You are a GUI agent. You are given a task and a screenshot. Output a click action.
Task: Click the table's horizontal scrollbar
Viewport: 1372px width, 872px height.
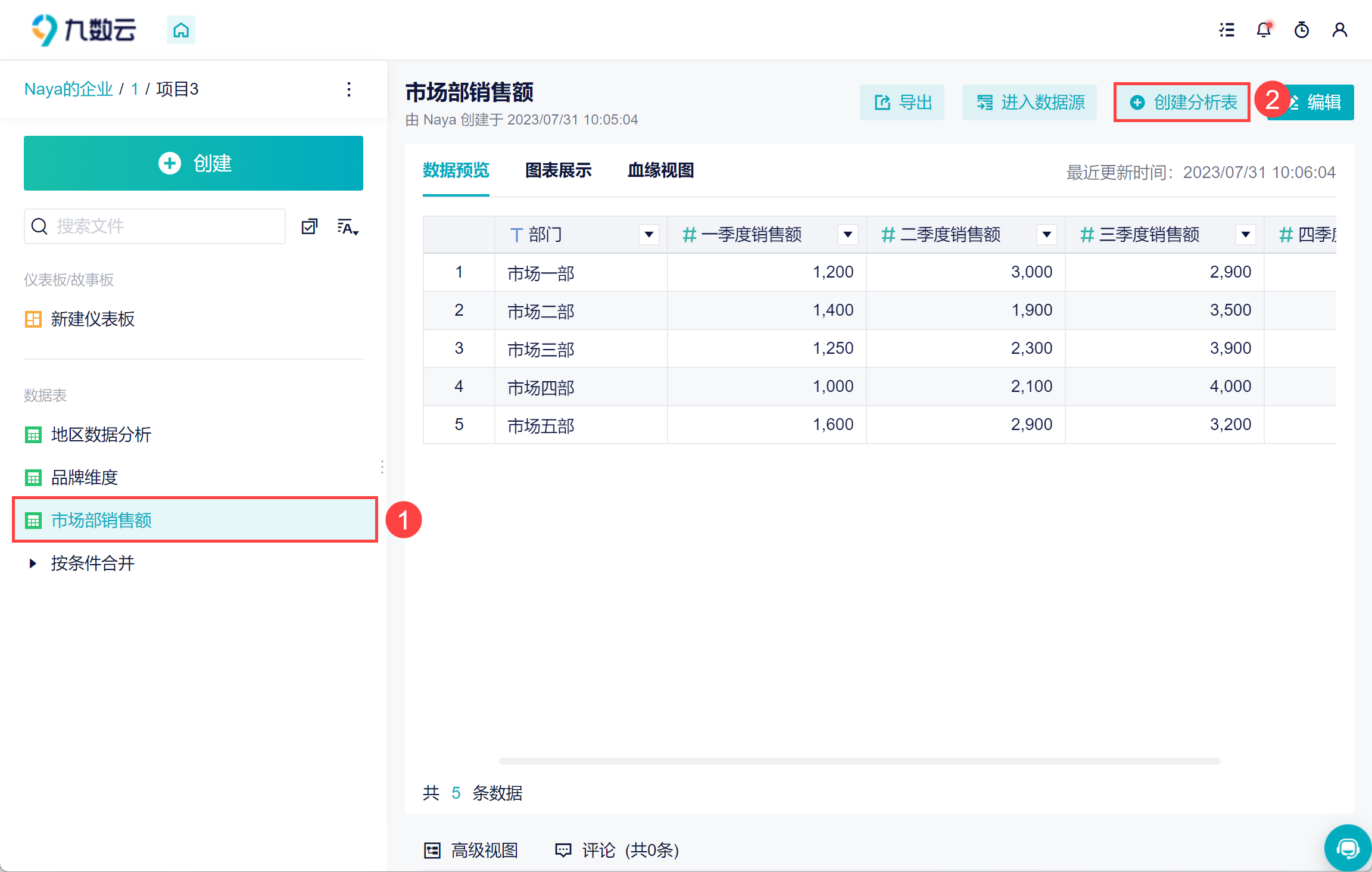860,761
